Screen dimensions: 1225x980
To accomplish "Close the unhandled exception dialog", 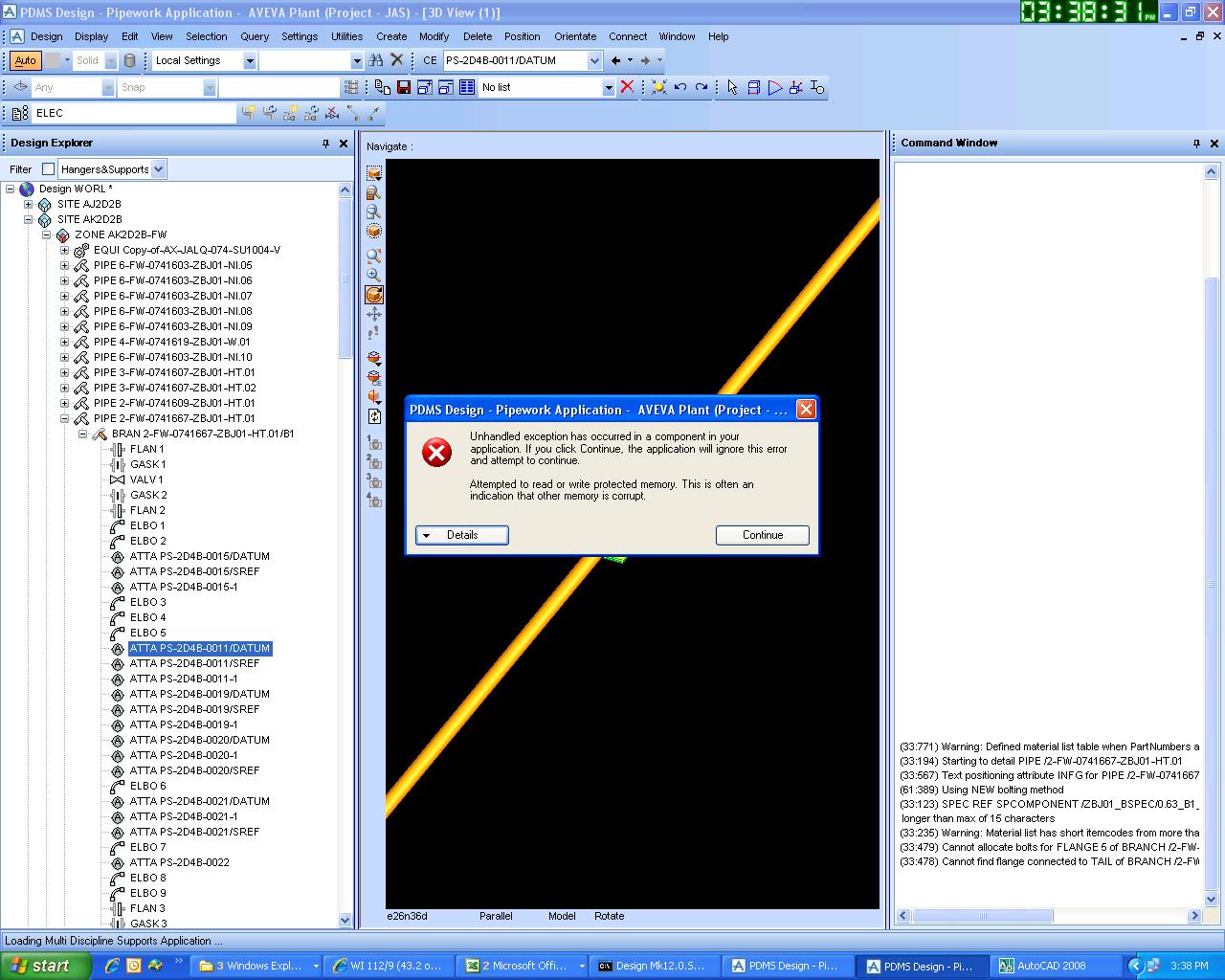I will click(x=806, y=410).
